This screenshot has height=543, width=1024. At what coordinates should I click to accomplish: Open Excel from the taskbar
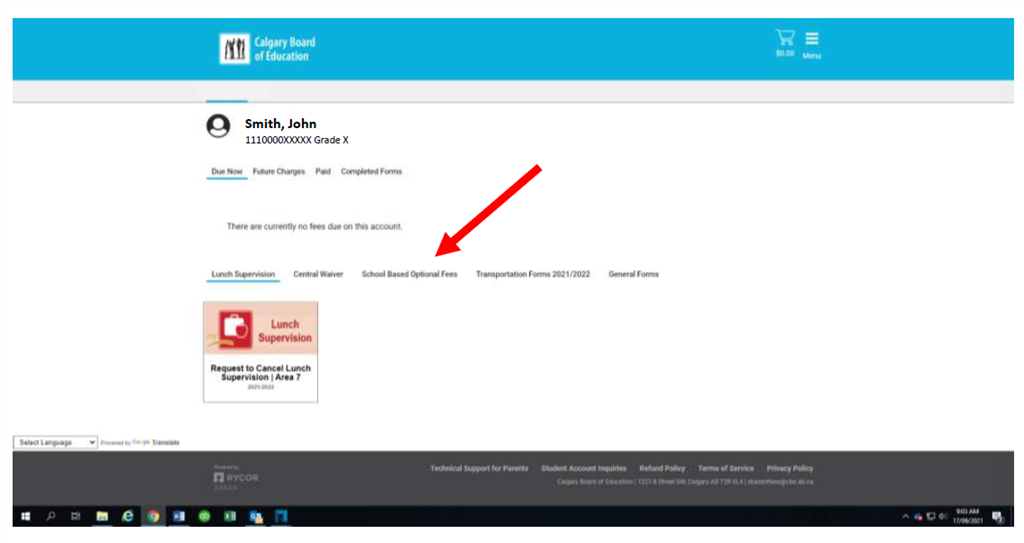point(230,516)
